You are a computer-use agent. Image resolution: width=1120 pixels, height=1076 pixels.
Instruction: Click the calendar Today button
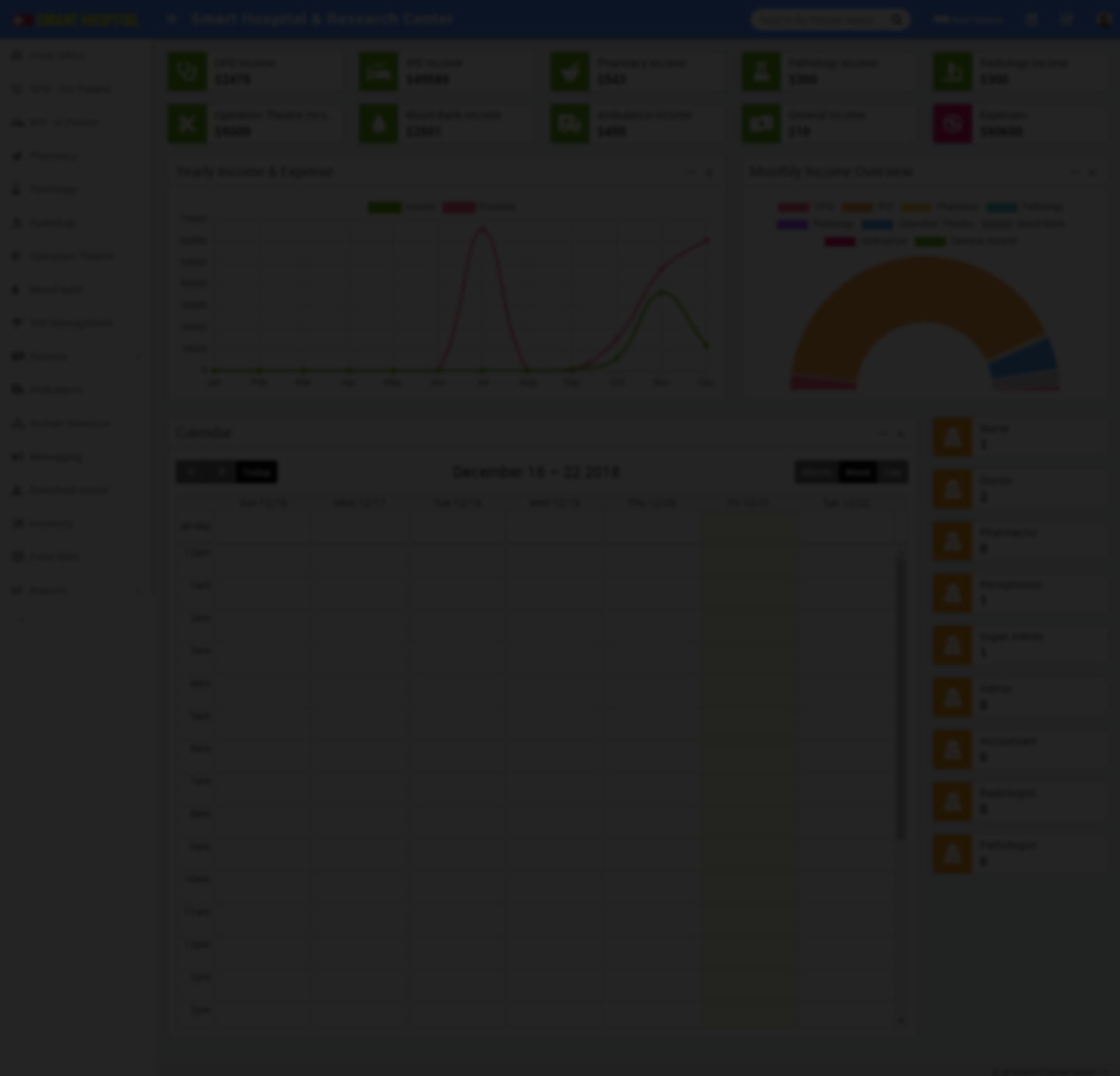pos(256,472)
